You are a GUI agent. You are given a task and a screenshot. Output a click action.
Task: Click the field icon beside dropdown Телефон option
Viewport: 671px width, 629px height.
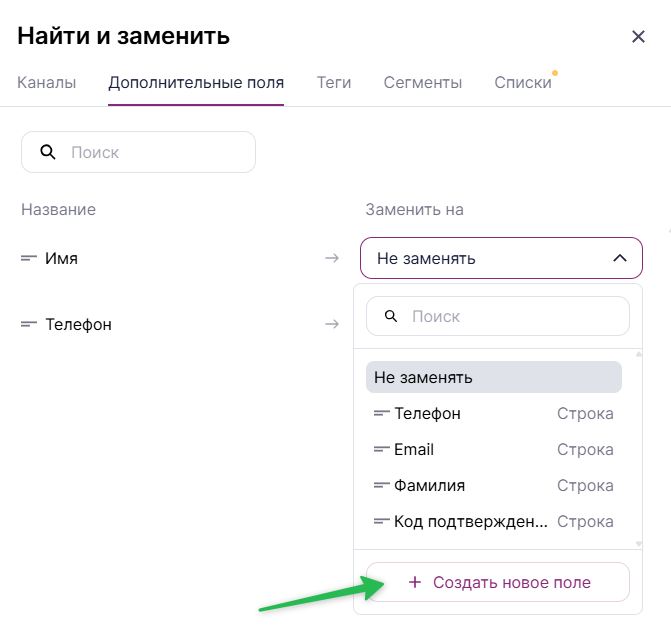pos(381,413)
